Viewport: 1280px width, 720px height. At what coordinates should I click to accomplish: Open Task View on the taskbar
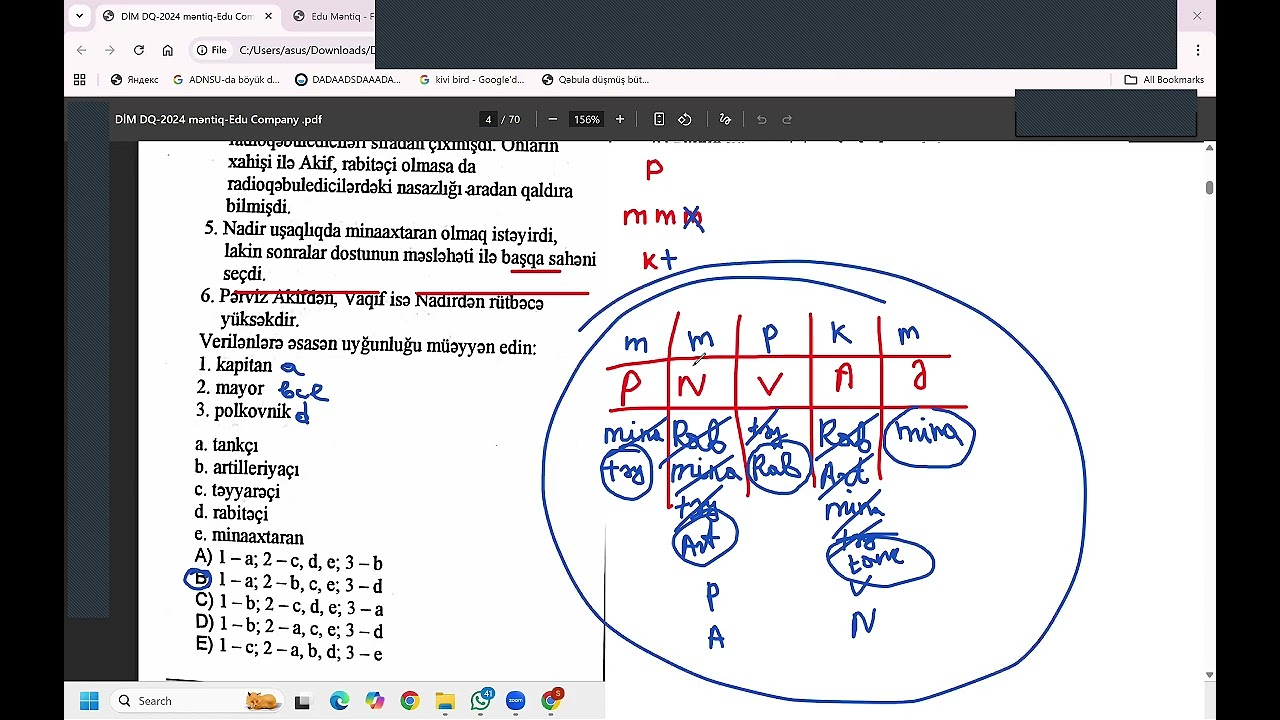tap(303, 701)
